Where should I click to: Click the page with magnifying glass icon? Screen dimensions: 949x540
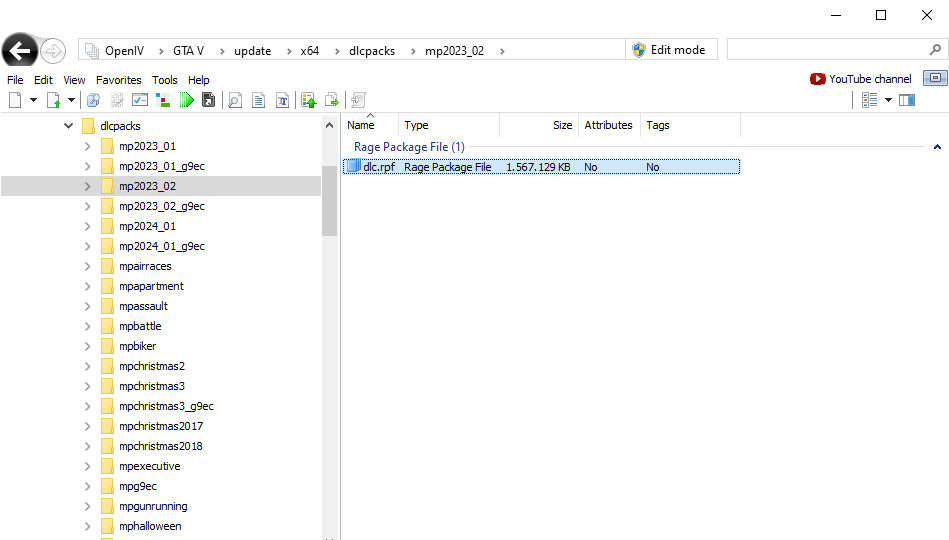tap(235, 100)
